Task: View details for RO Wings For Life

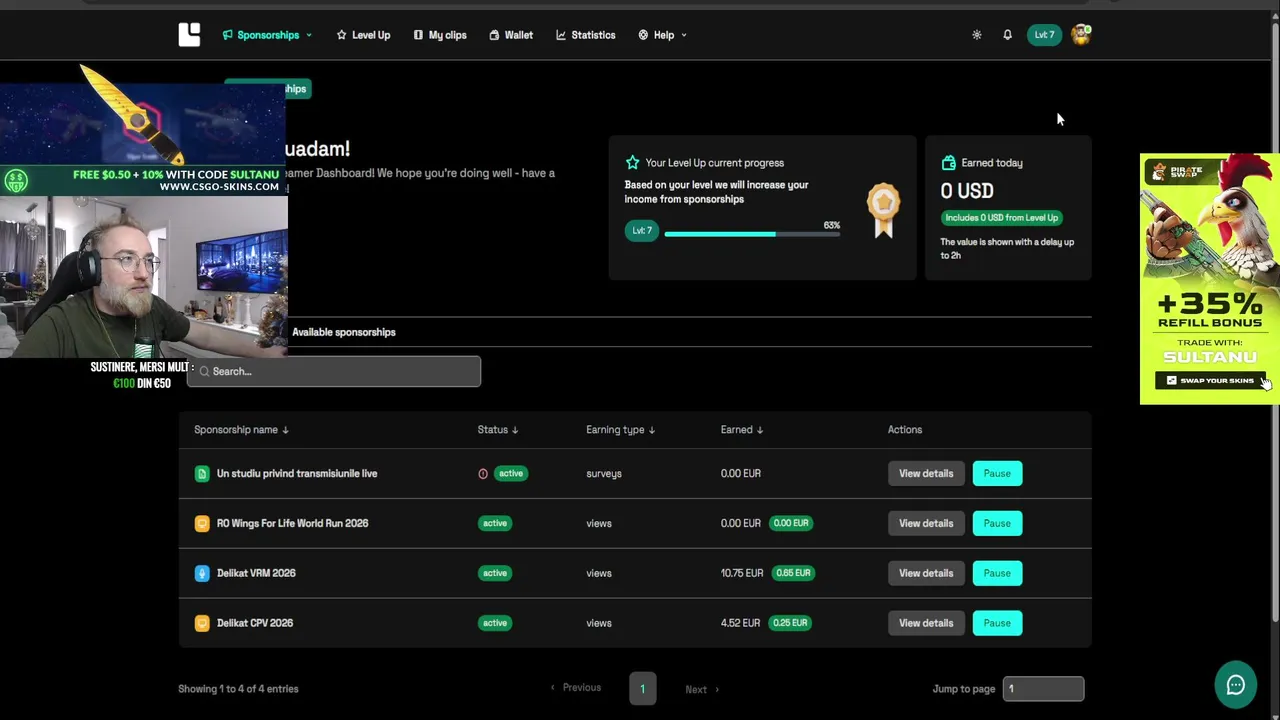Action: pyautogui.click(x=926, y=523)
